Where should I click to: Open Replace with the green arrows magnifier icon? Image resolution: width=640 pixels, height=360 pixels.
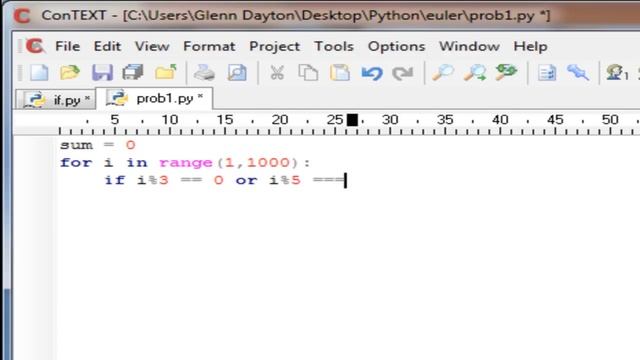pos(506,72)
